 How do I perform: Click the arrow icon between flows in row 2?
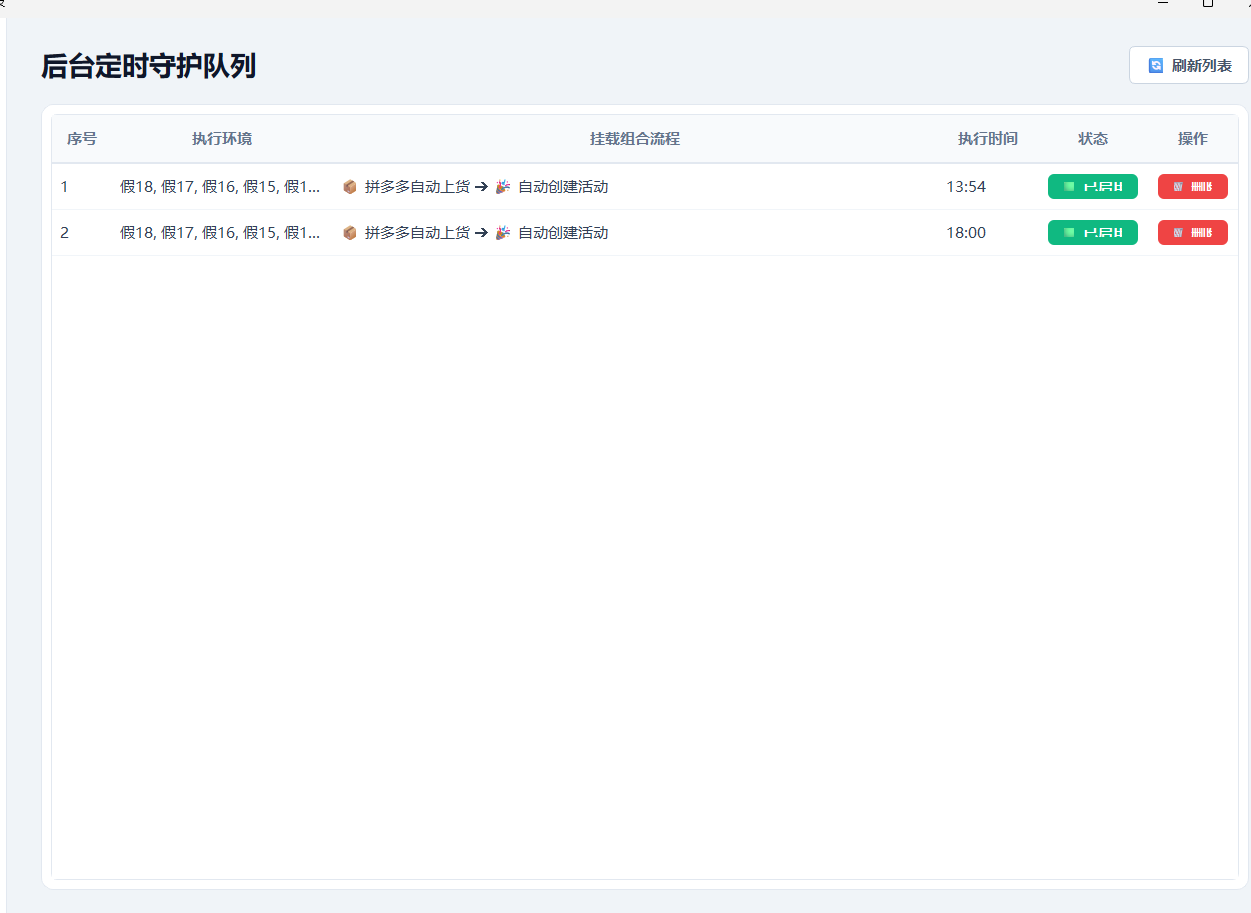[481, 233]
